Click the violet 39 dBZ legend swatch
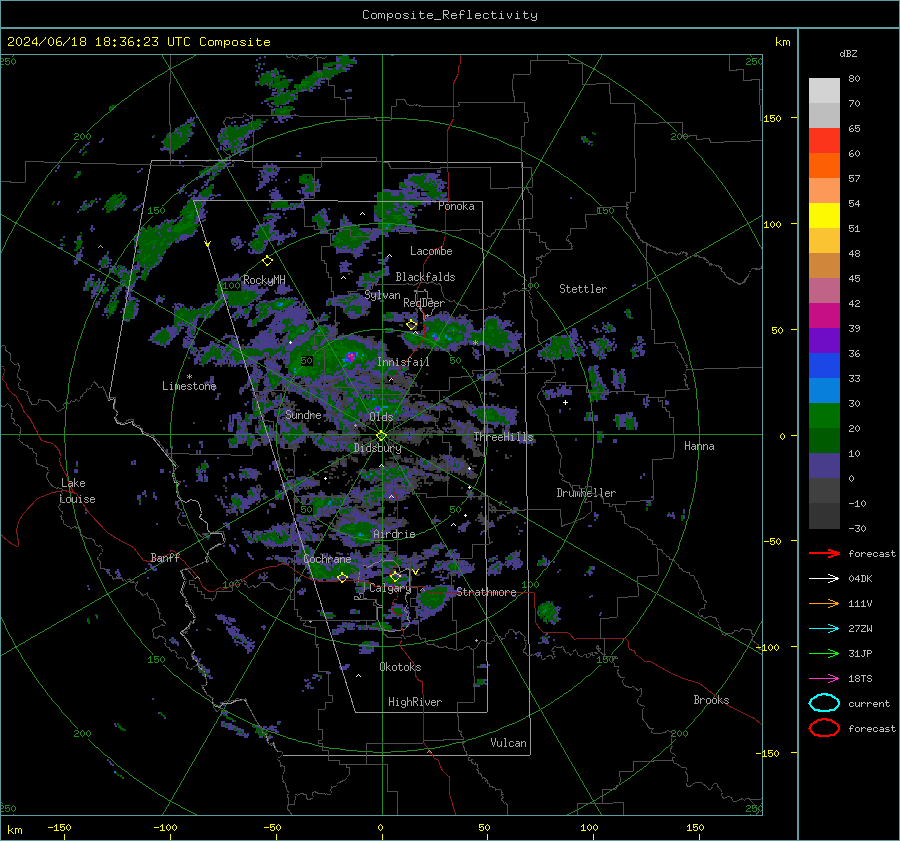 [x=824, y=340]
